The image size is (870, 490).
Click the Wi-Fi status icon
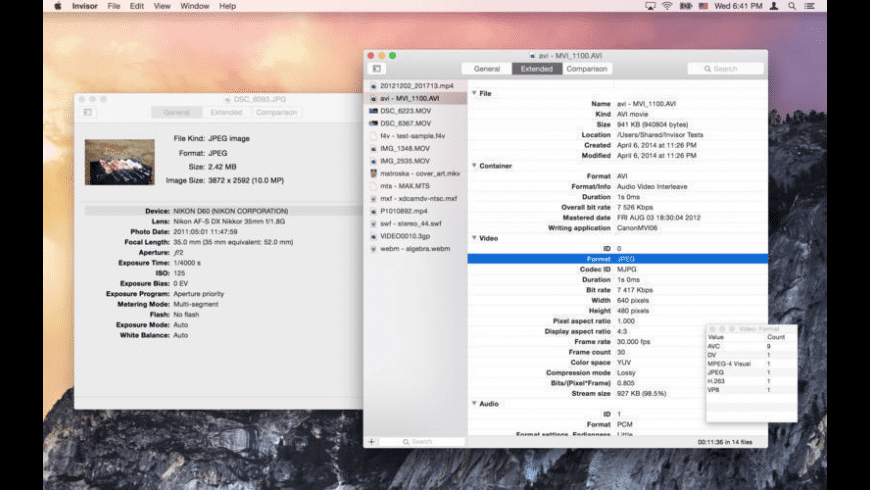tap(666, 6)
